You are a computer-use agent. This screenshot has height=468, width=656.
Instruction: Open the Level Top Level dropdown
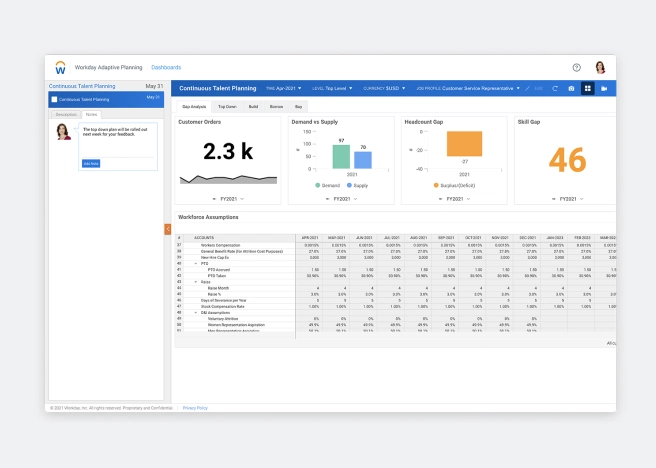[x=332, y=88]
